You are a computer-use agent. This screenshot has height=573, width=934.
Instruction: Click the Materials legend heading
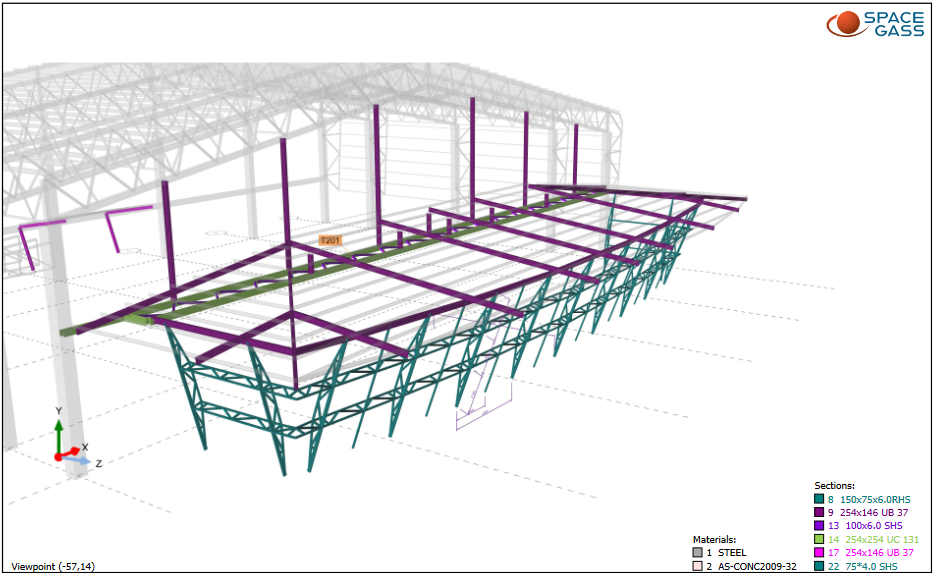click(x=714, y=539)
